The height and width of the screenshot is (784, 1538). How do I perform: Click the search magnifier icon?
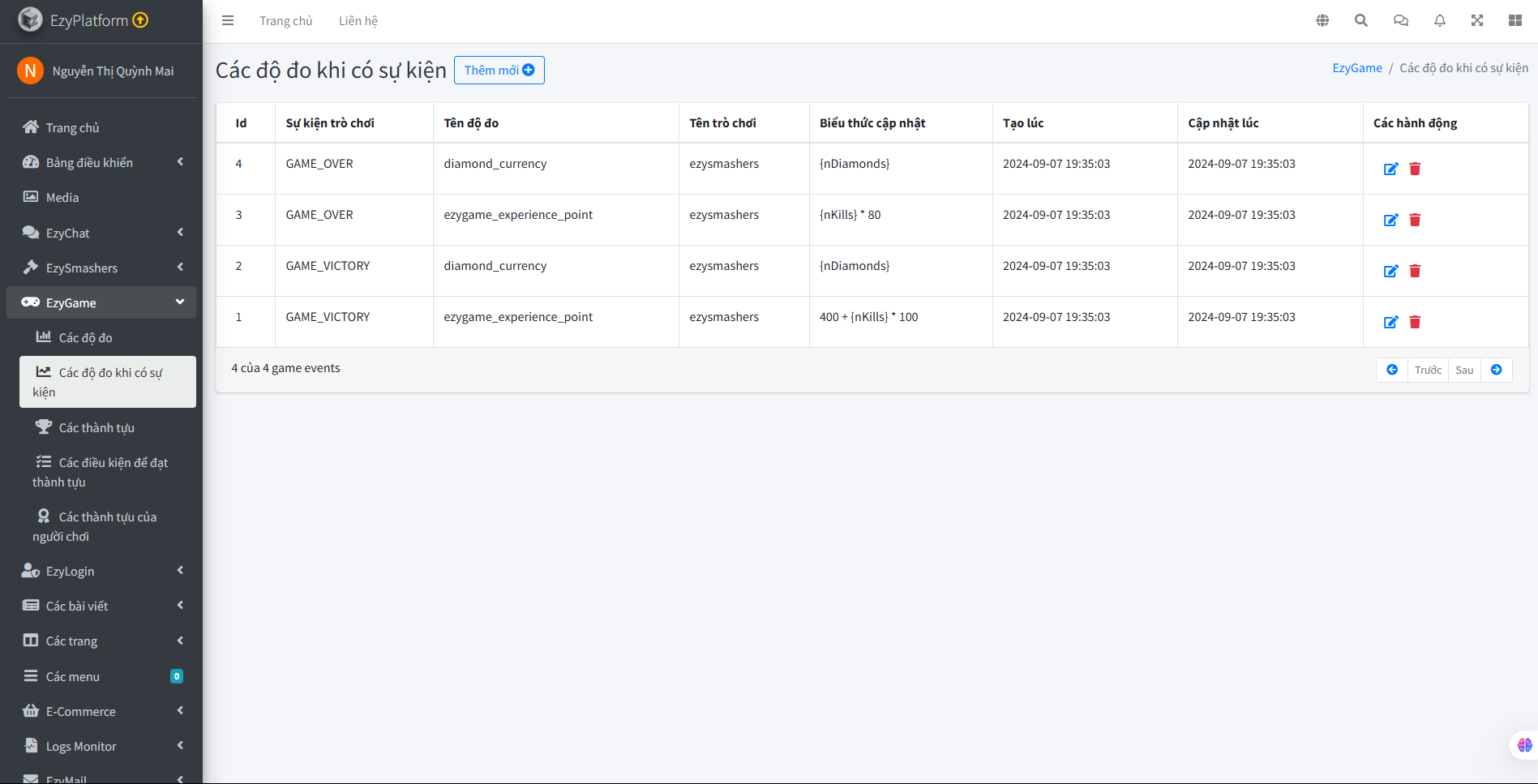(x=1361, y=21)
